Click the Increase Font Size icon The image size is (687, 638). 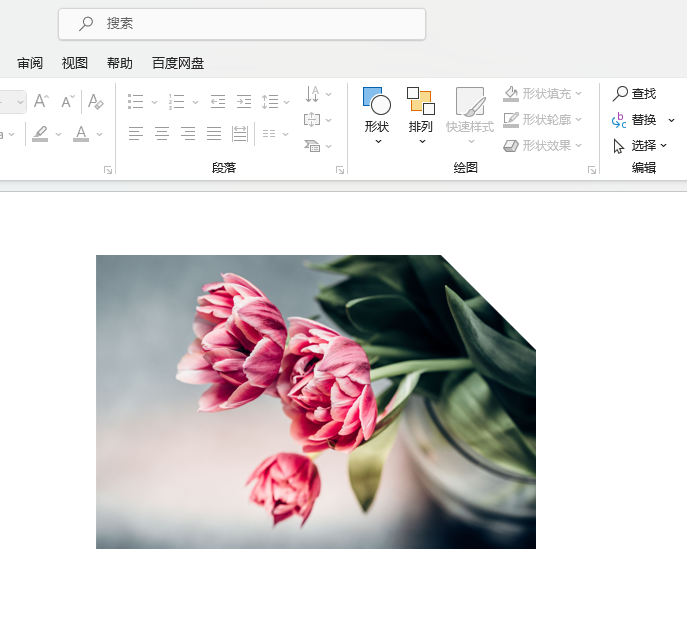tap(41, 101)
